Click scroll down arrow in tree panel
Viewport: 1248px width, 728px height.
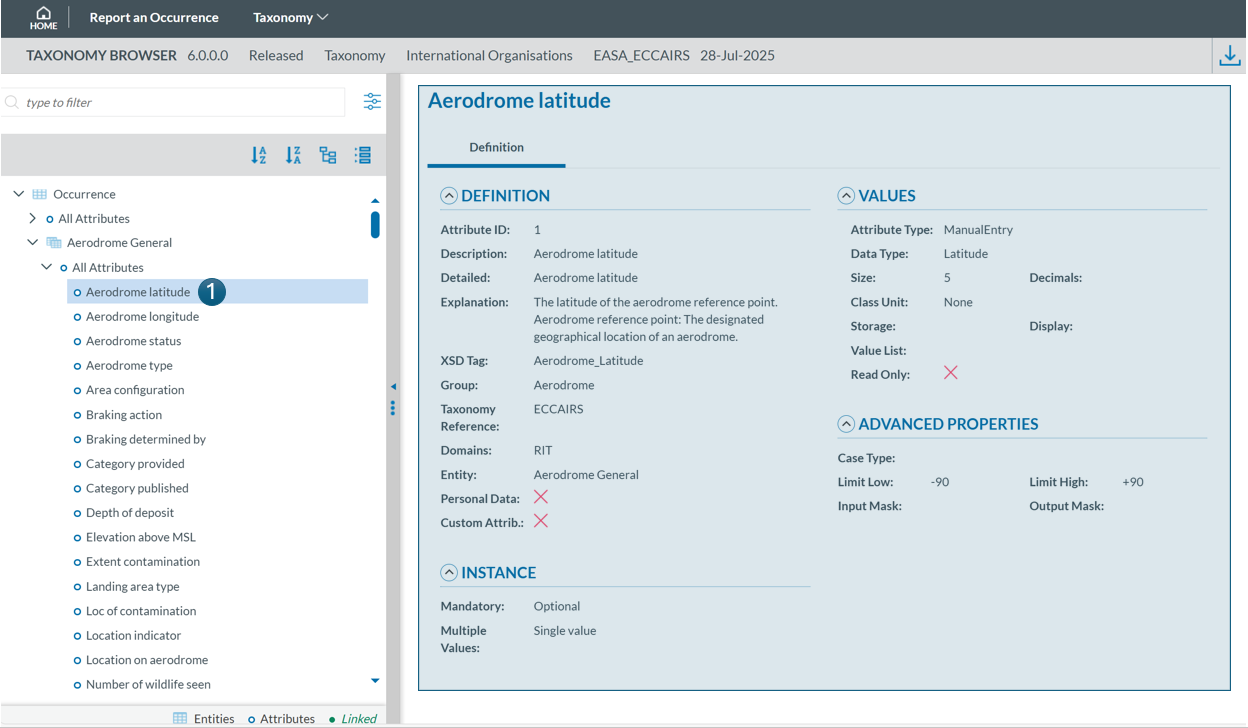tap(375, 681)
